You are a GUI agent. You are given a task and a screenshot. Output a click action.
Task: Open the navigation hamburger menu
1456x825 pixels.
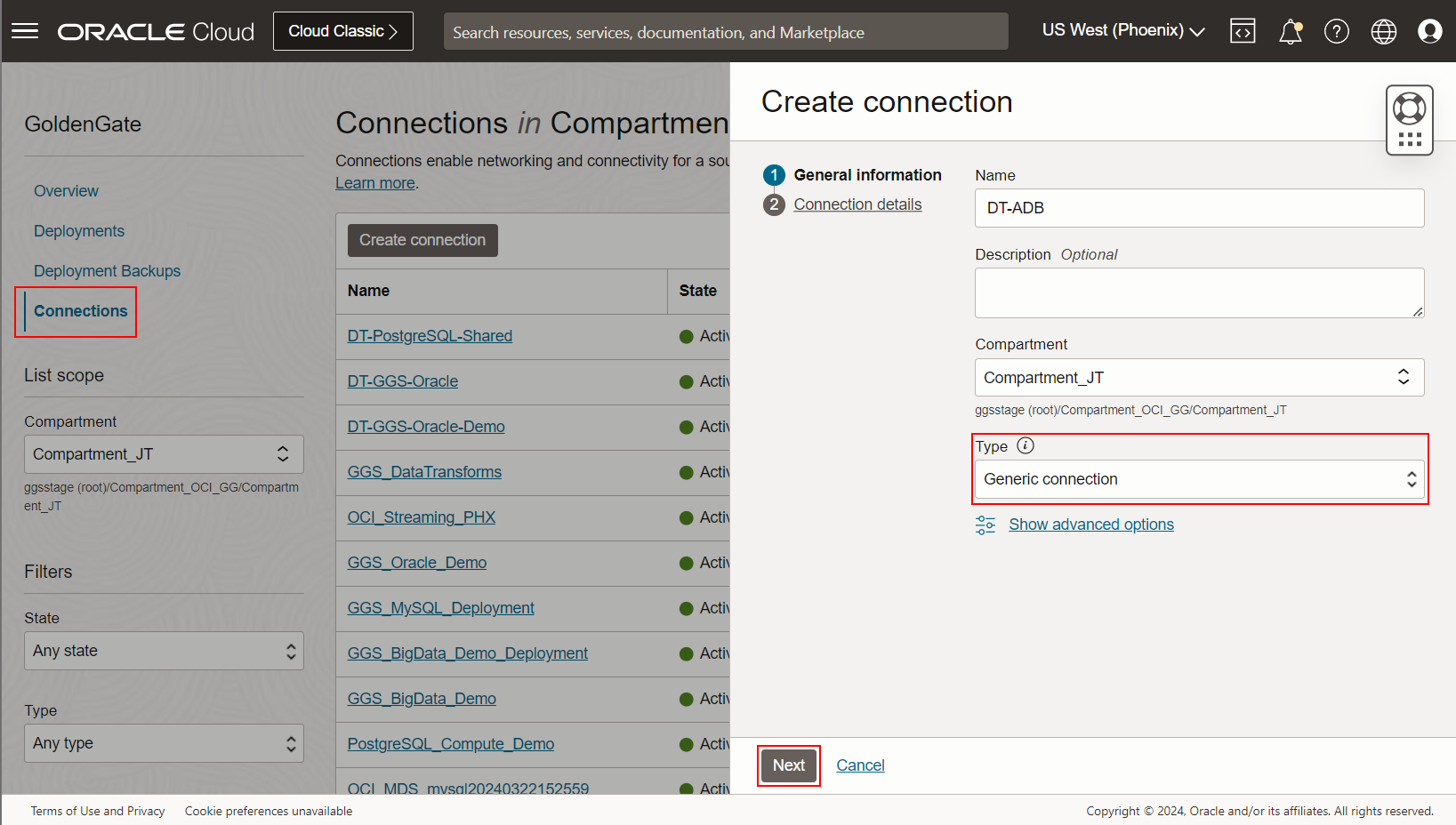[x=24, y=30]
